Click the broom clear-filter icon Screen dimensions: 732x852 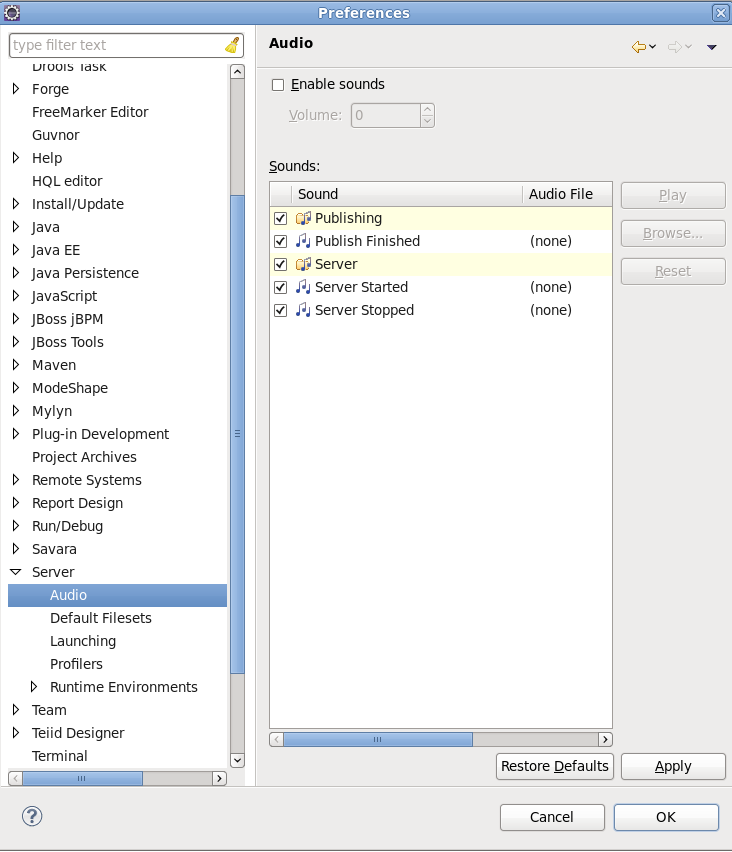tap(232, 45)
